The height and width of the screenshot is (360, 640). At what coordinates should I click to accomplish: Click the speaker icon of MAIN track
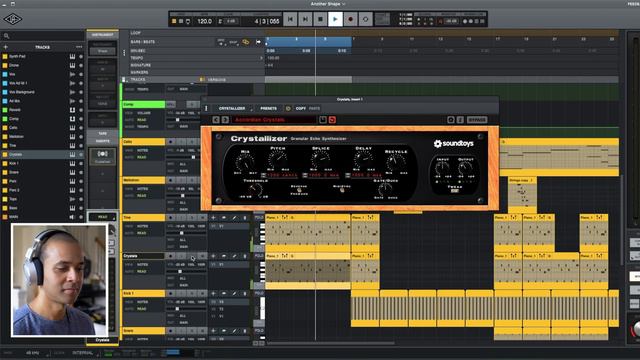pyautogui.click(x=72, y=217)
